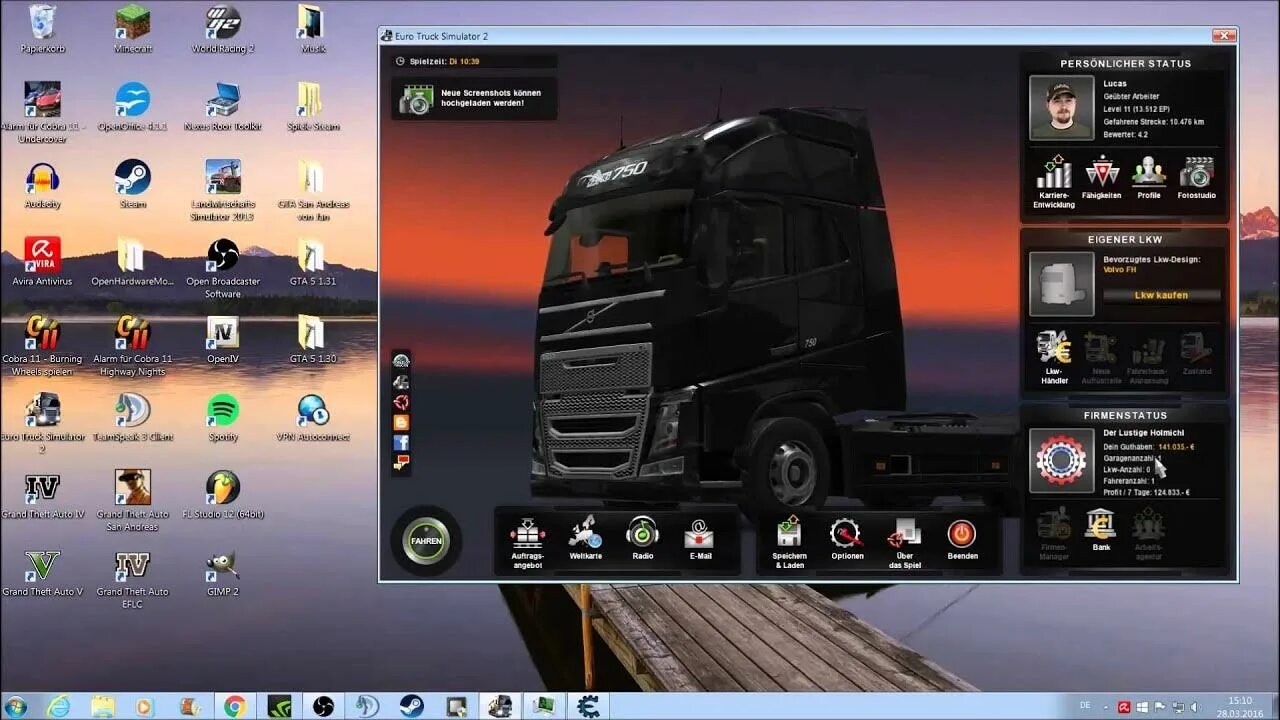Select the Minecraft desktop shortcut
The height and width of the screenshot is (720, 1280).
132,30
